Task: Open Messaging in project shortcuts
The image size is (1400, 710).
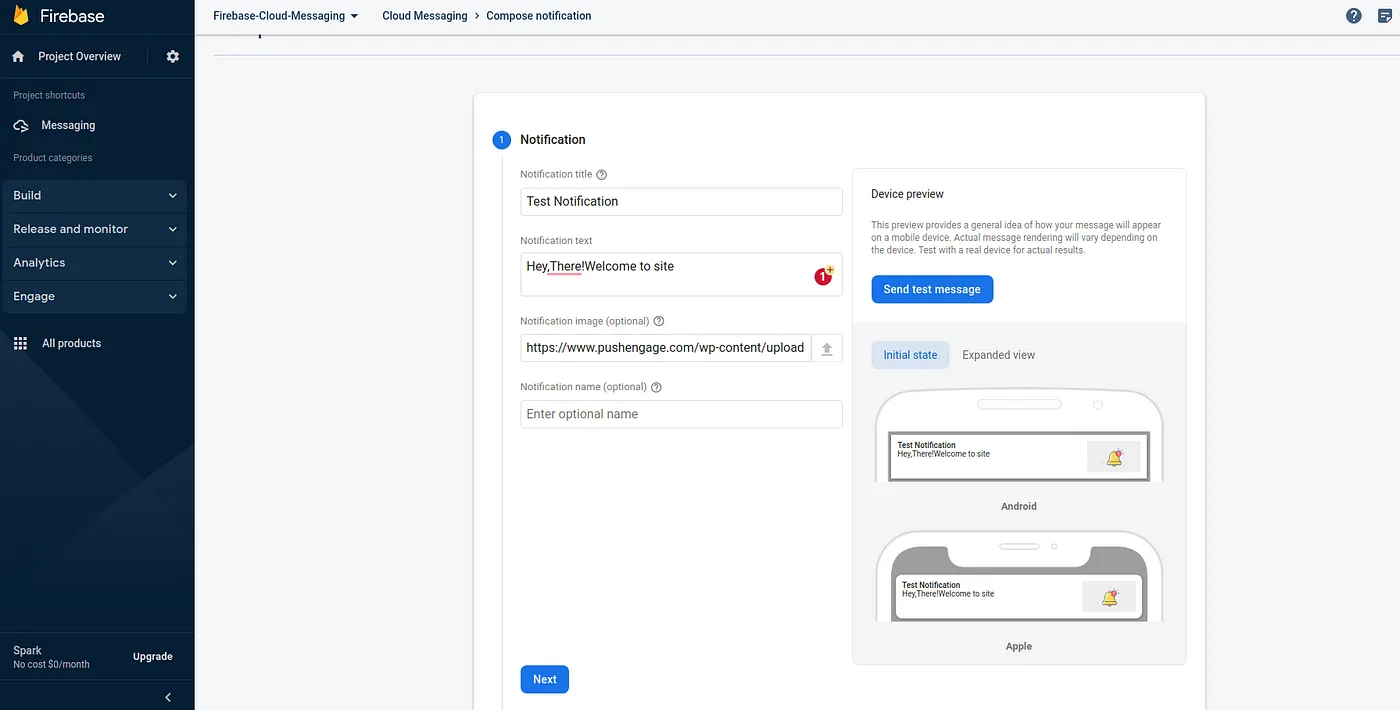Action: point(68,126)
